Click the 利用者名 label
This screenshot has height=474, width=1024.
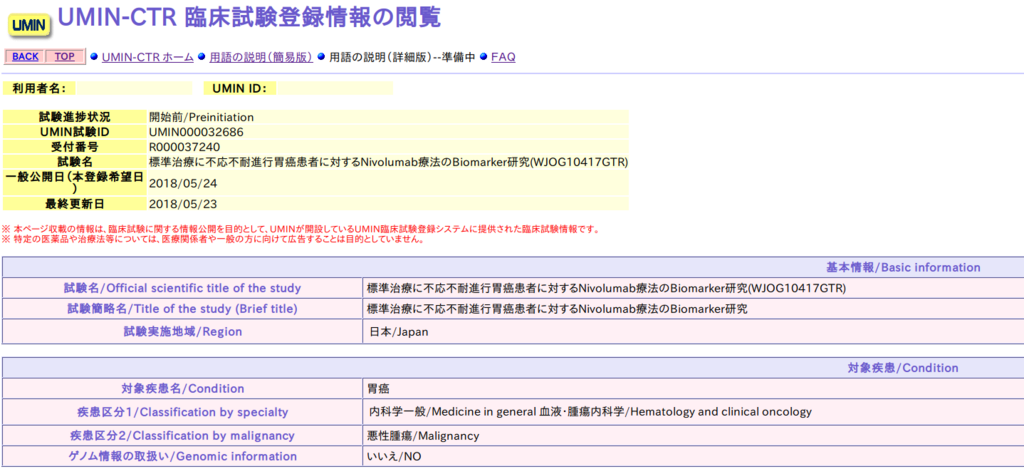[40, 88]
